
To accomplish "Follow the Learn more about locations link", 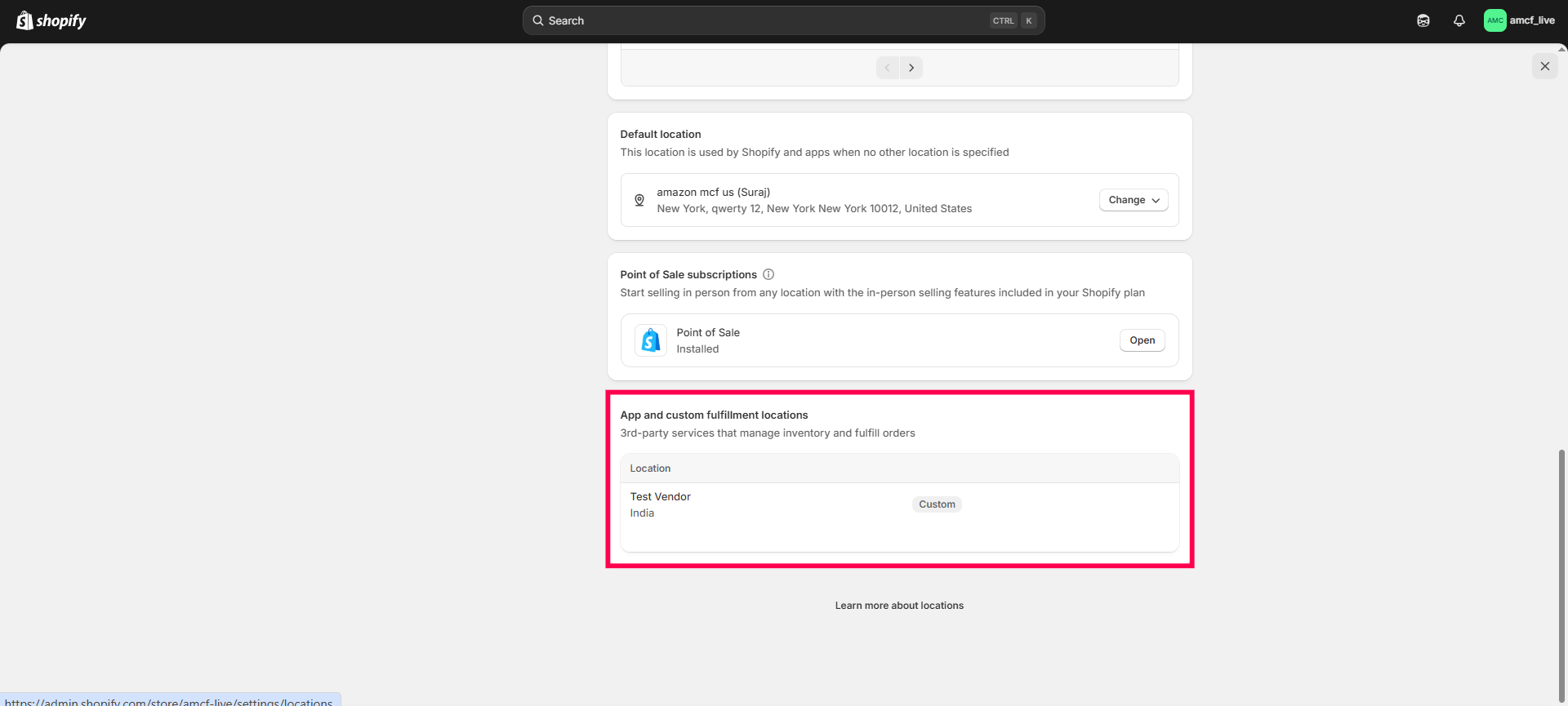I will (898, 606).
